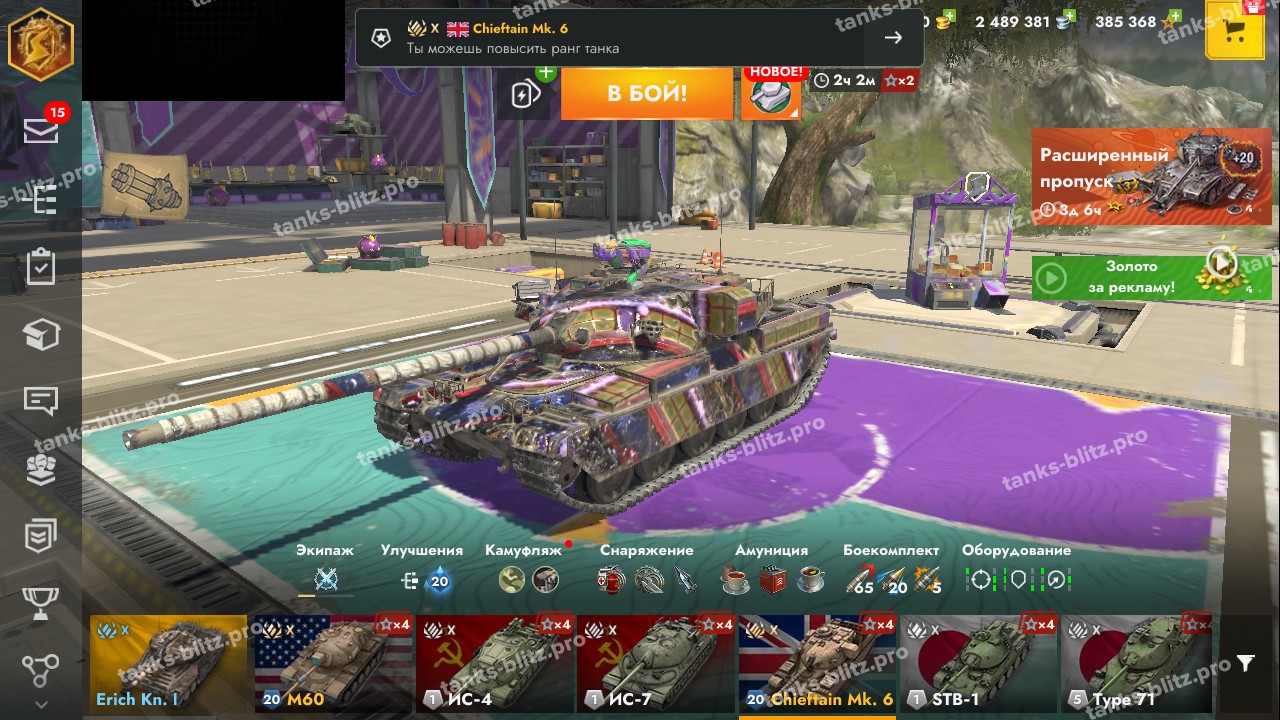Open the shopping cart store
Screen dimensions: 1280x720
[x=1235, y=31]
